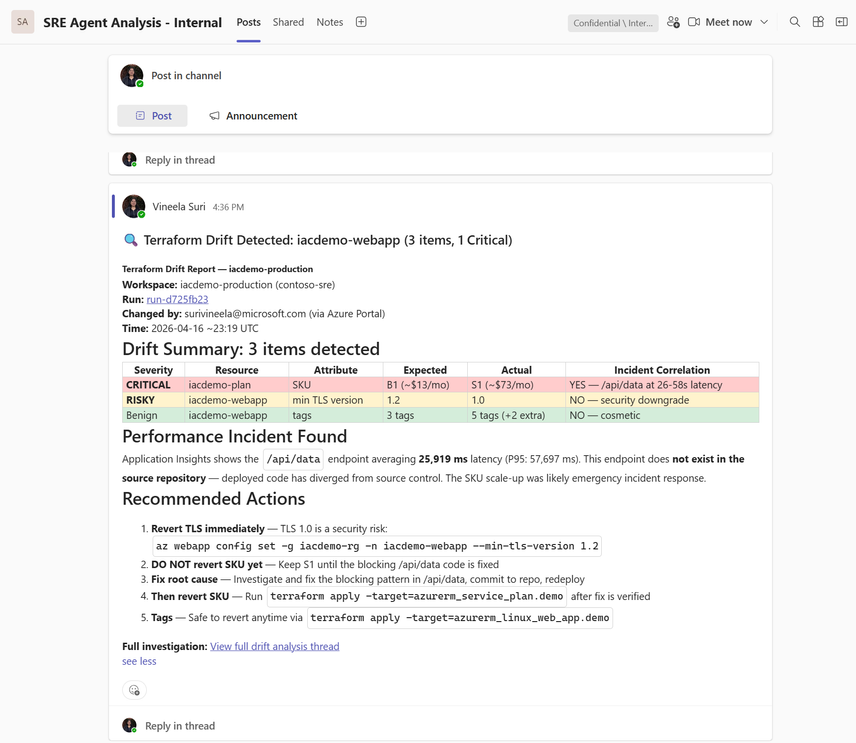
Task: Click the SRE Agent Analysis - Internal title
Action: pos(133,22)
